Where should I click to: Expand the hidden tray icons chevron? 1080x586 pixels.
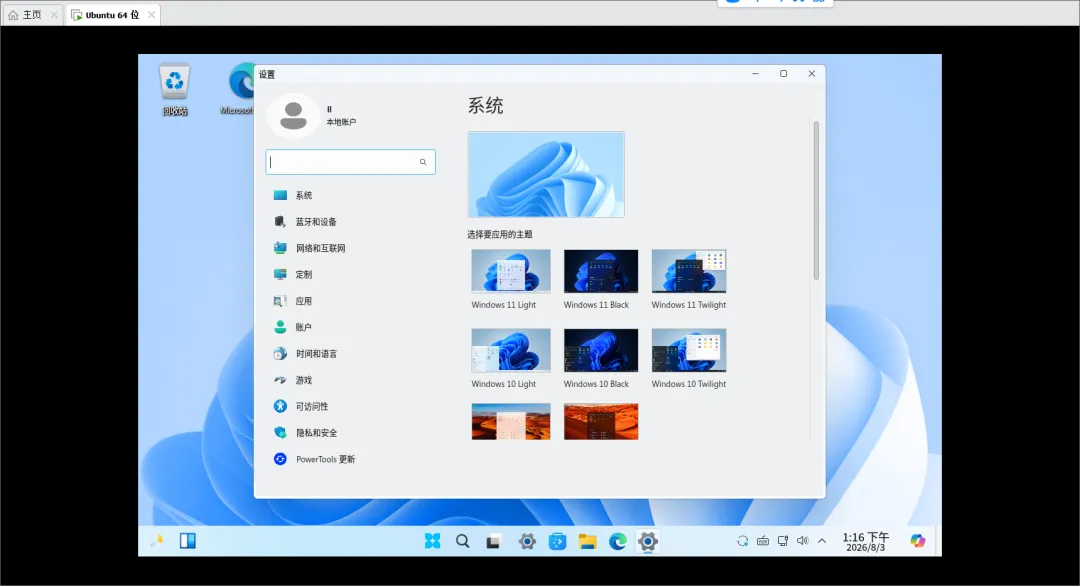822,541
